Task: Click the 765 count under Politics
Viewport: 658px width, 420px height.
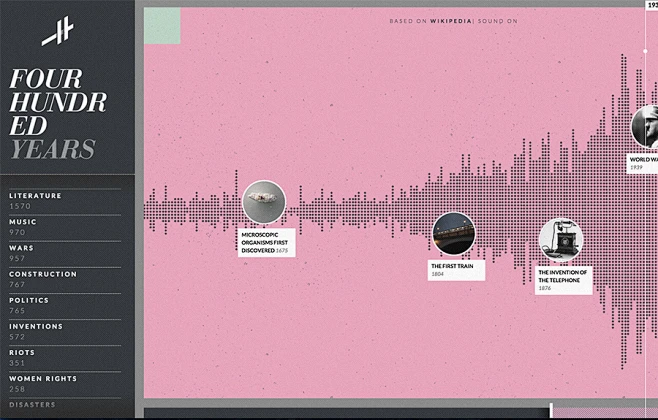Action: (17, 310)
